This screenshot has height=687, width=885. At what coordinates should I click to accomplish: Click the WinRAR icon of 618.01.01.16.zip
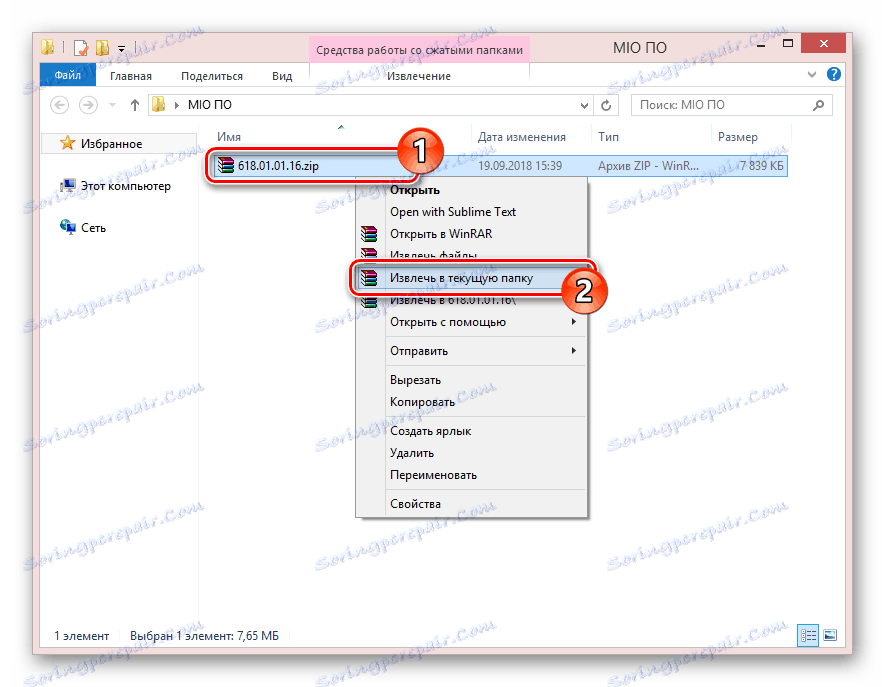[x=226, y=165]
